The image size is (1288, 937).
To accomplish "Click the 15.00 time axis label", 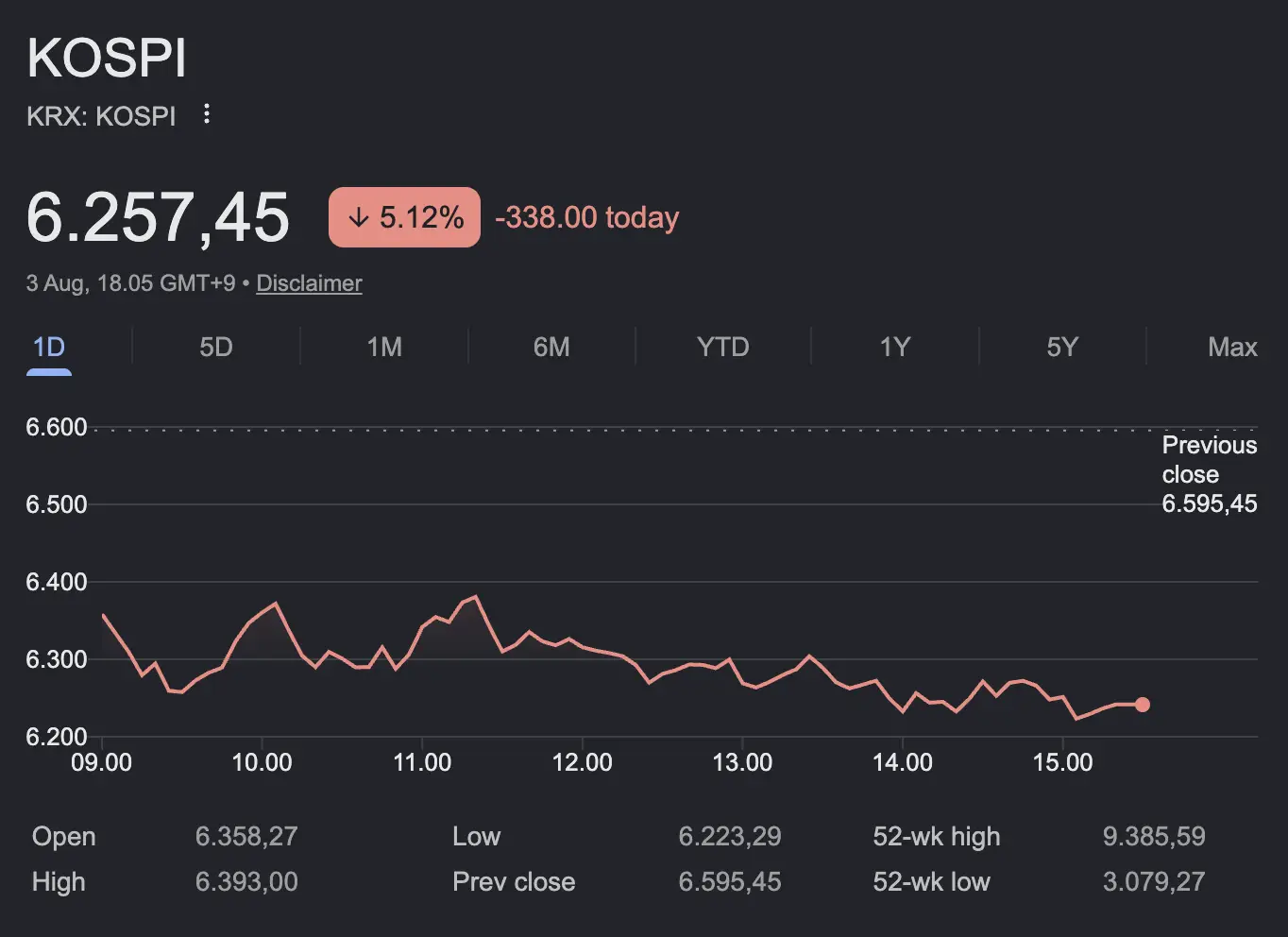I will tap(1063, 762).
